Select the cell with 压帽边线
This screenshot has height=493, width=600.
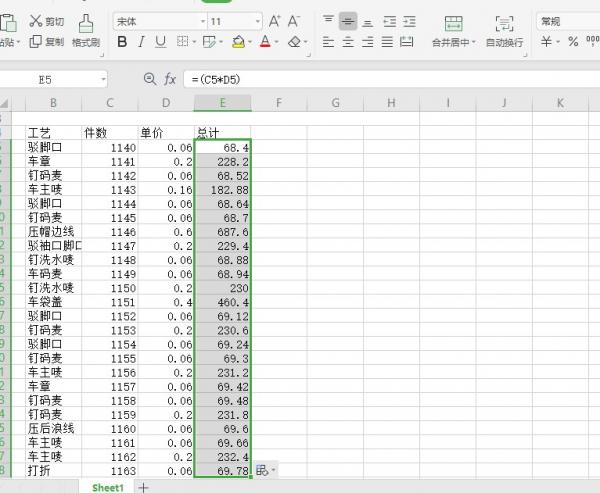(54, 232)
